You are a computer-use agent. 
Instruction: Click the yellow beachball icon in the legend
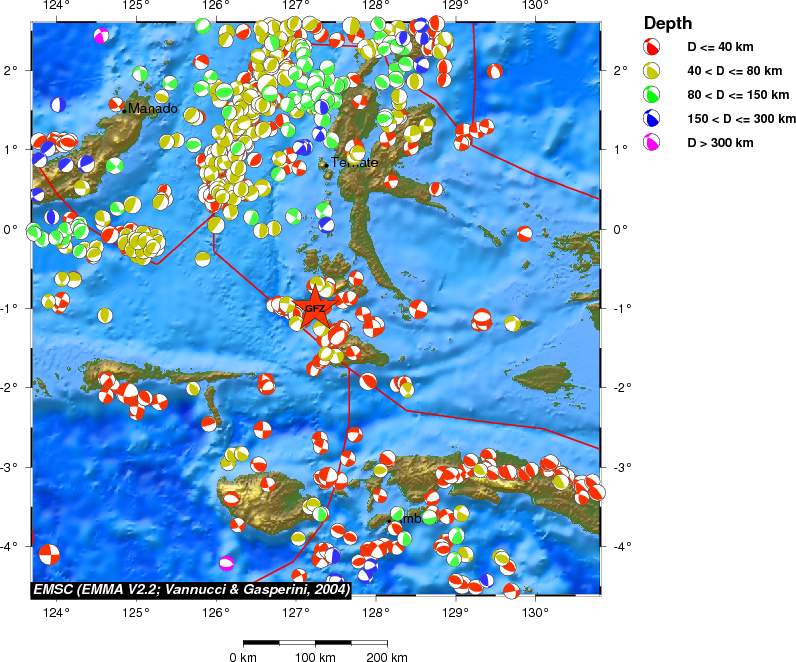651,71
